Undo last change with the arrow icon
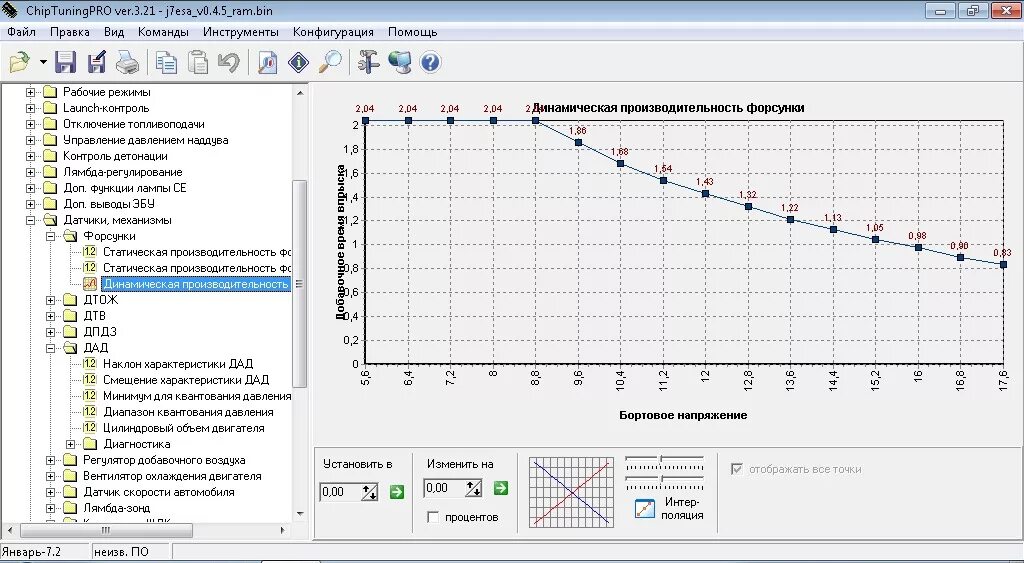This screenshot has height=563, width=1024. tap(229, 63)
